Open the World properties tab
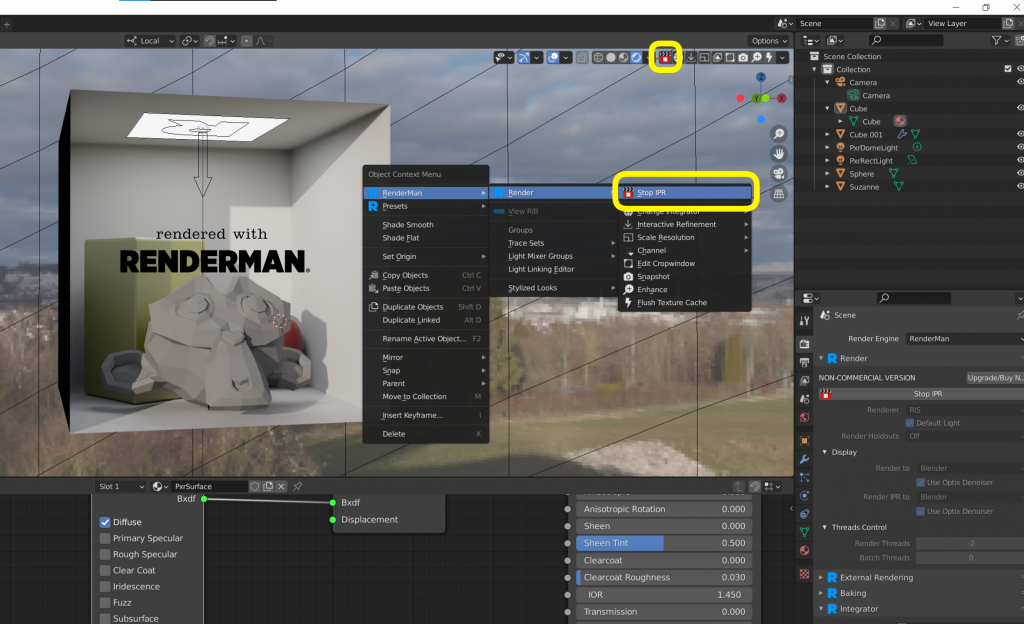 (x=805, y=417)
